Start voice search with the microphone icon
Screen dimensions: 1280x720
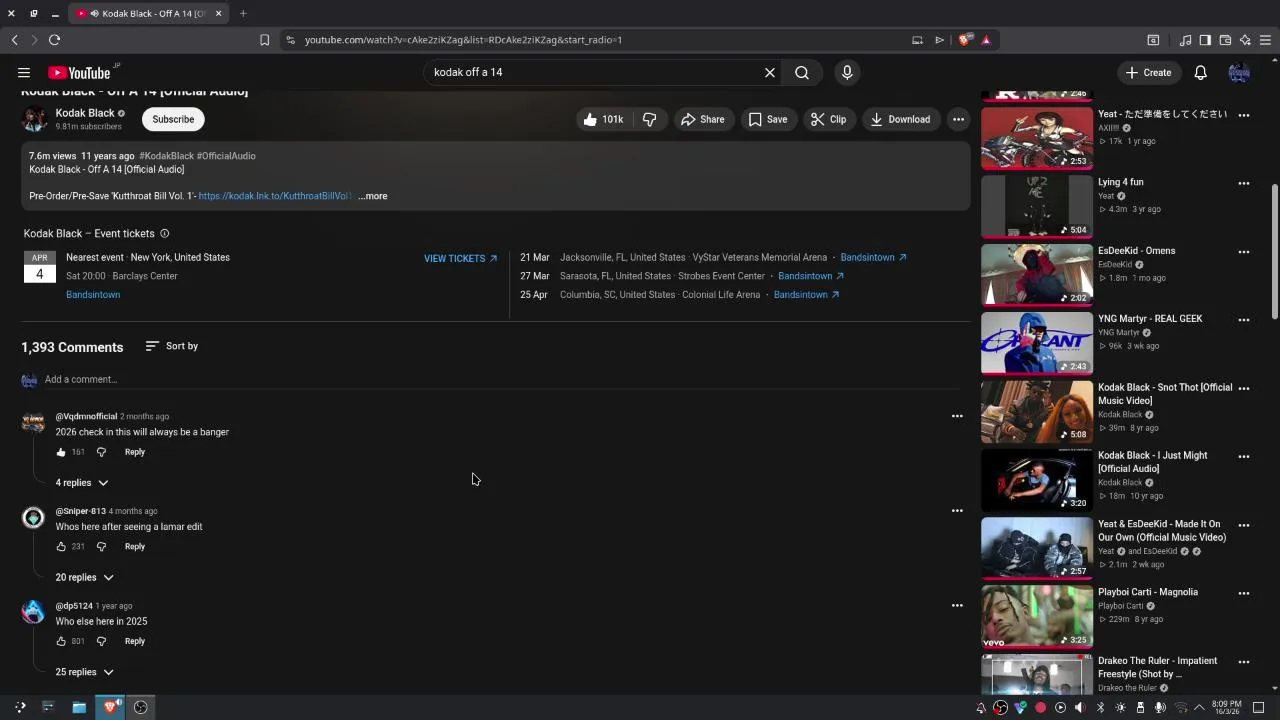coord(847,72)
